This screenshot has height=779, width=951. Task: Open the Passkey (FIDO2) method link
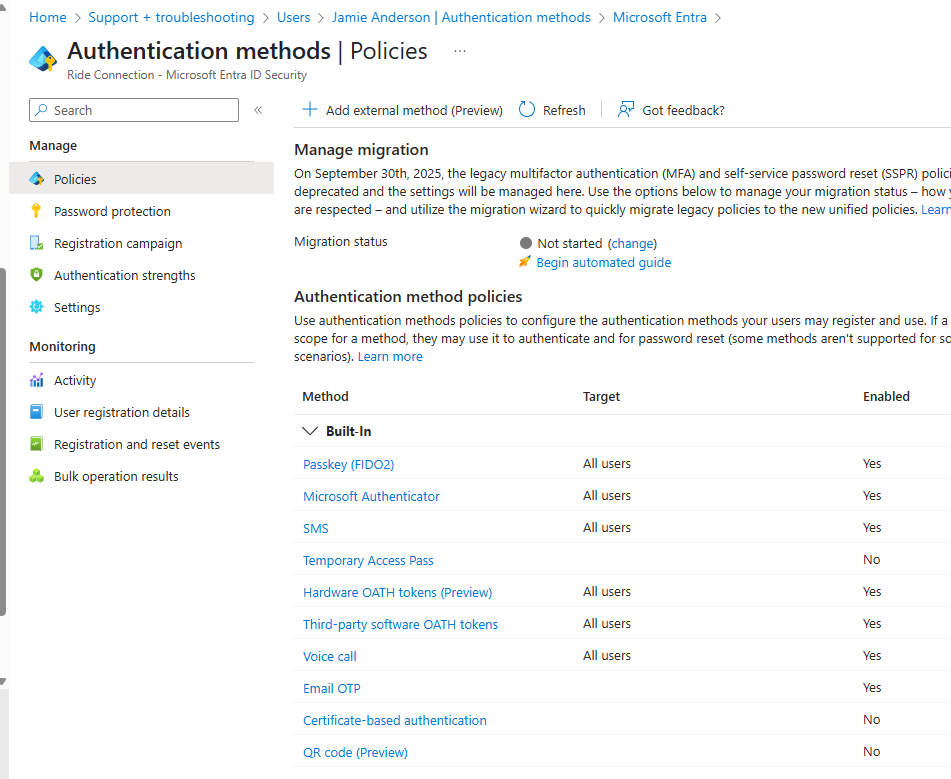click(x=348, y=464)
